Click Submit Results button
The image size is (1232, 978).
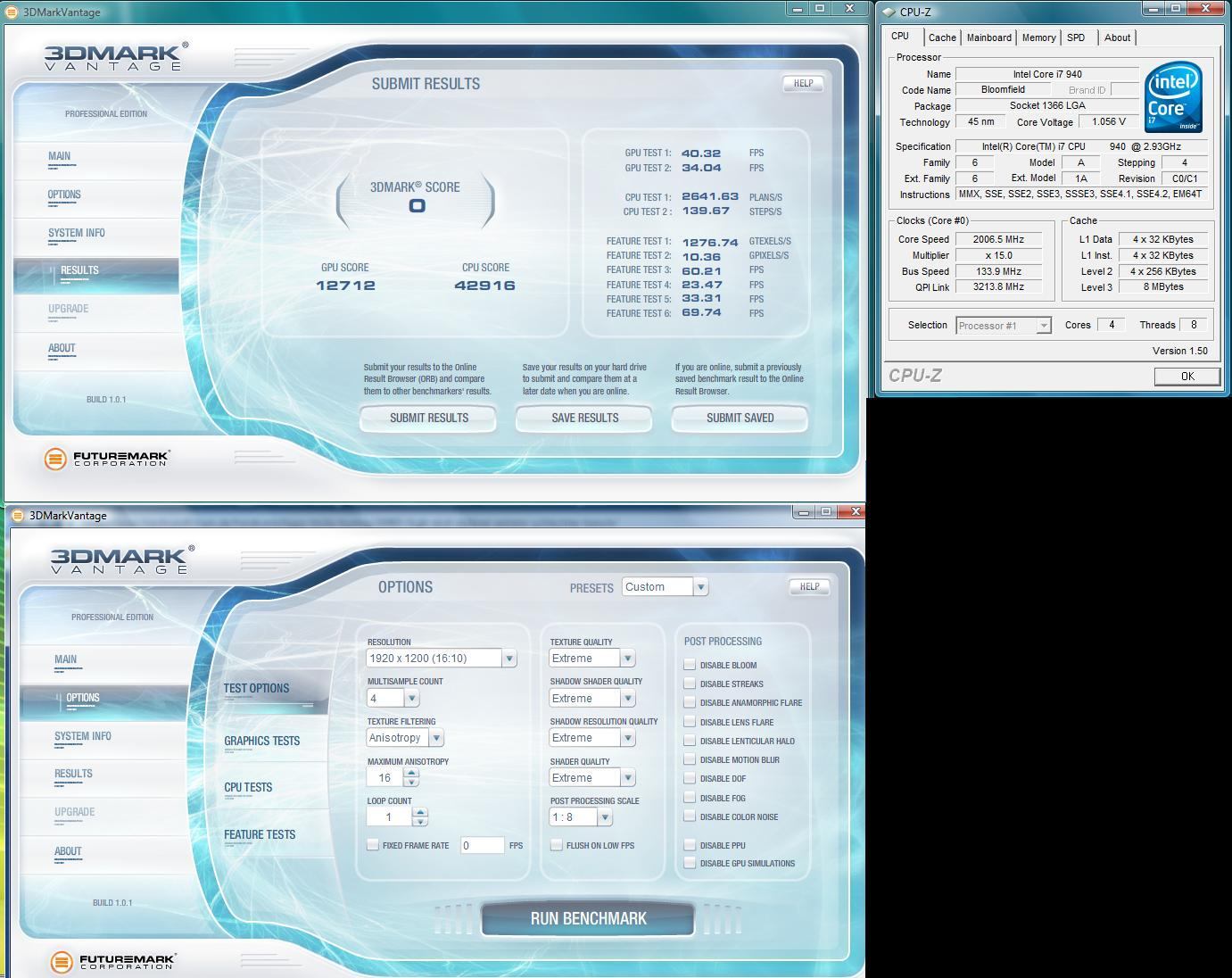tap(428, 418)
